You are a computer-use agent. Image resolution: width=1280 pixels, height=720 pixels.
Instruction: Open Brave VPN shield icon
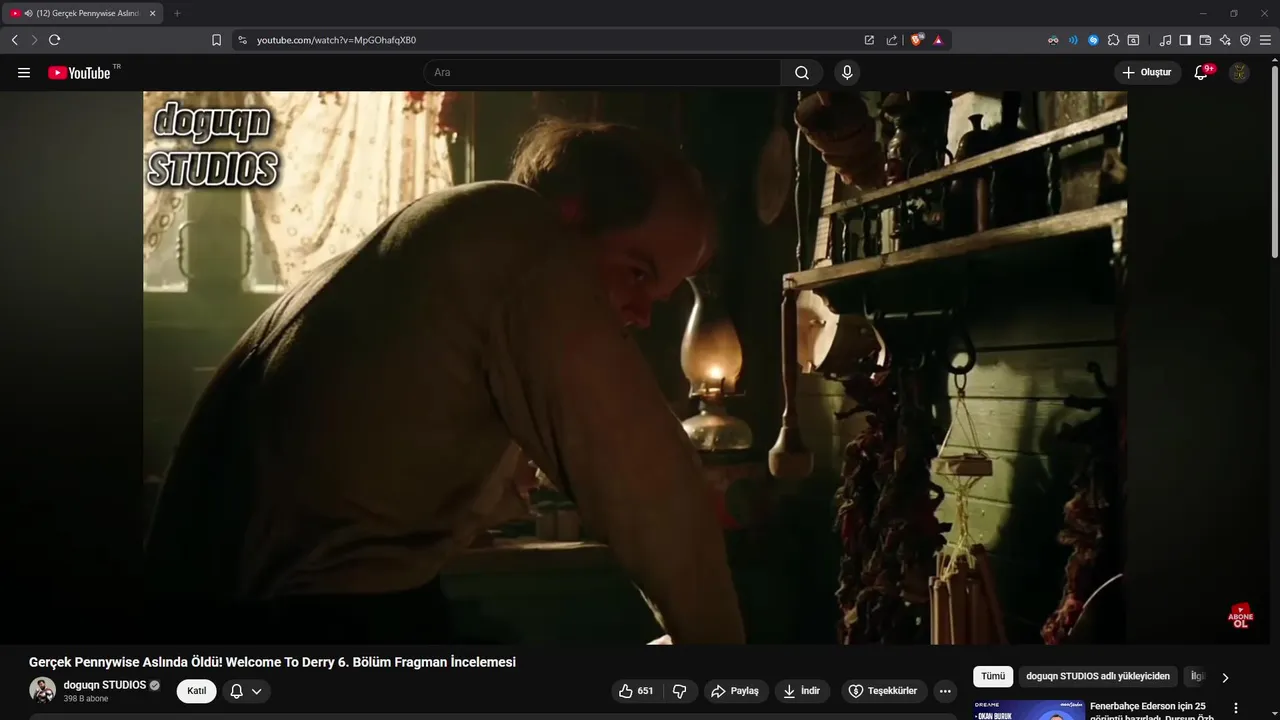[x=1245, y=40]
